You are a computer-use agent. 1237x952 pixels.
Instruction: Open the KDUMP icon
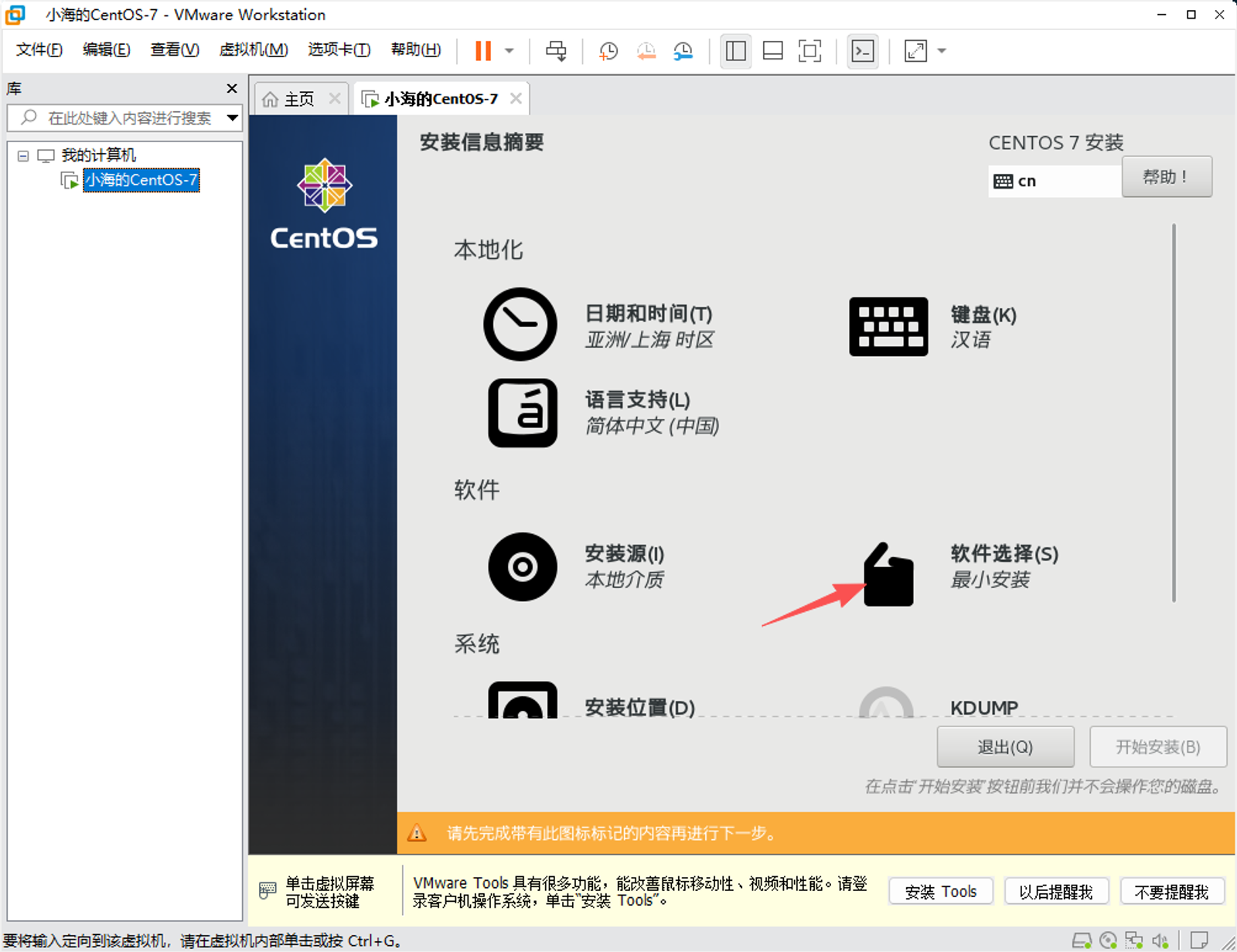coord(887,702)
